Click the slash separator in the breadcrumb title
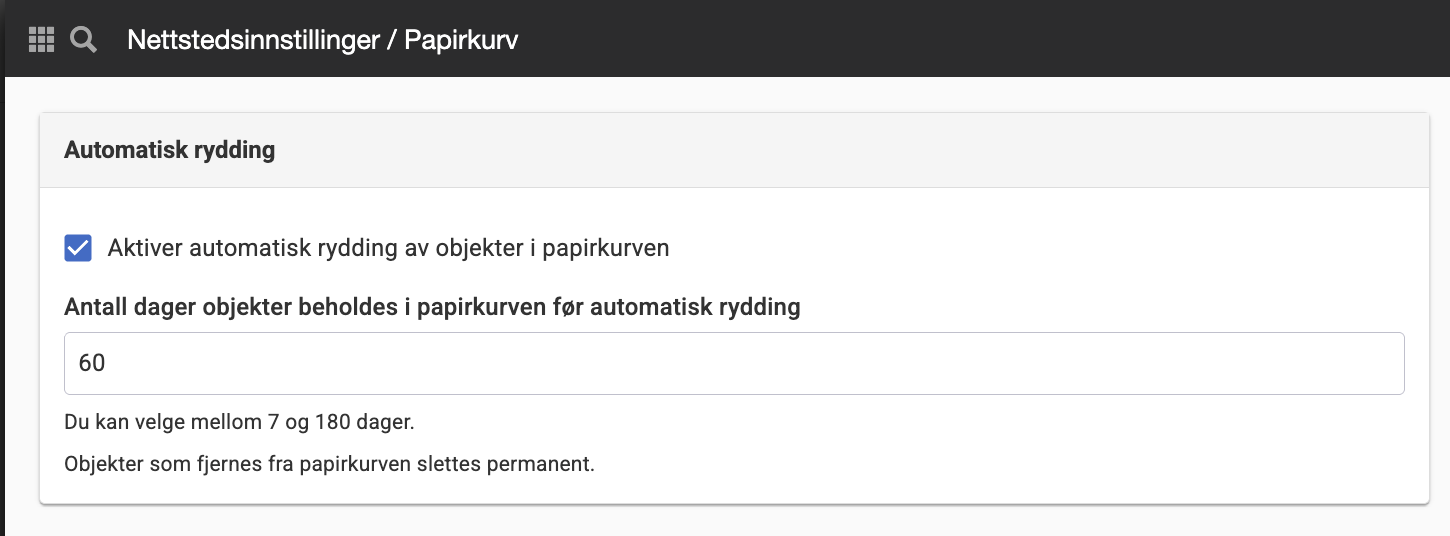 [x=393, y=40]
